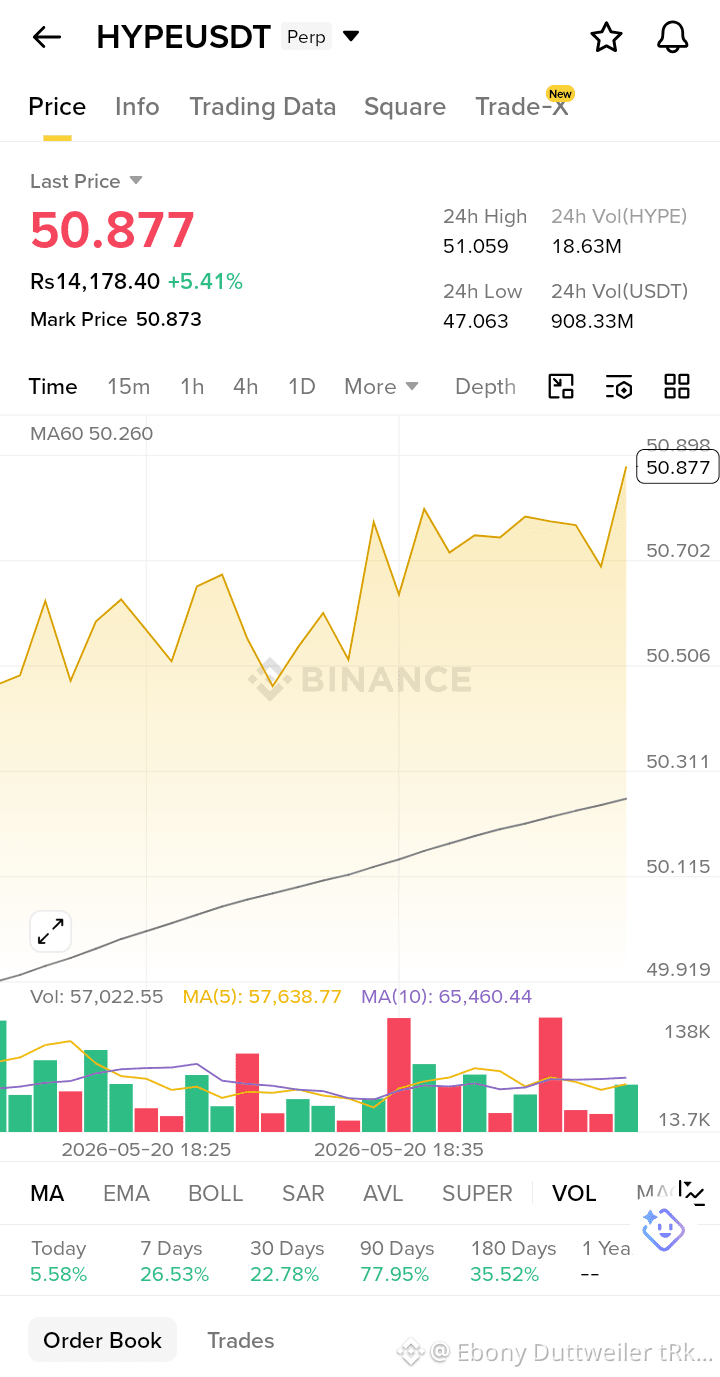Expand chart to fullscreen
The width and height of the screenshot is (720, 1377).
[x=50, y=931]
